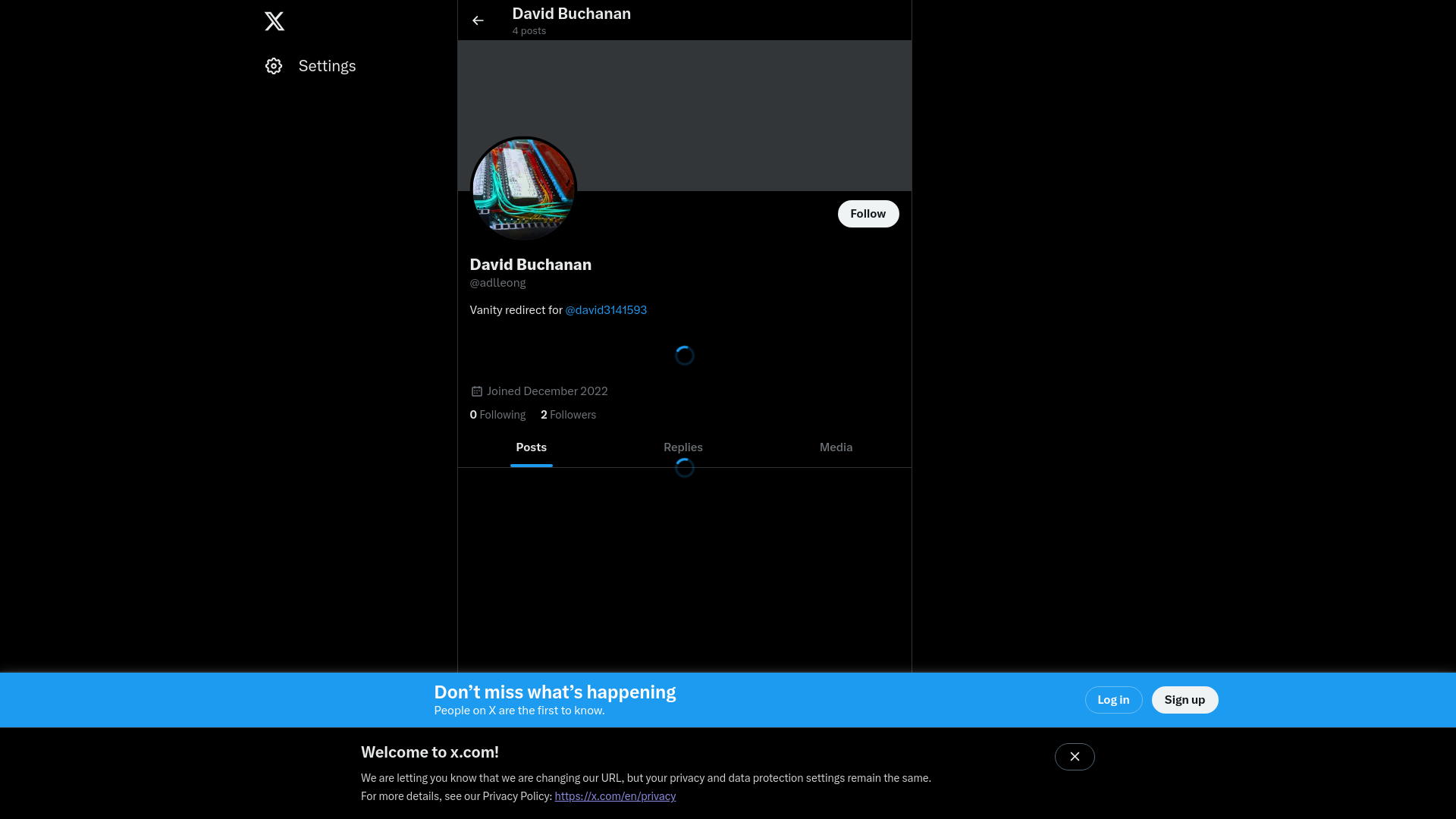1456x819 pixels.
Task: Click the Sign up button
Action: tap(1185, 700)
